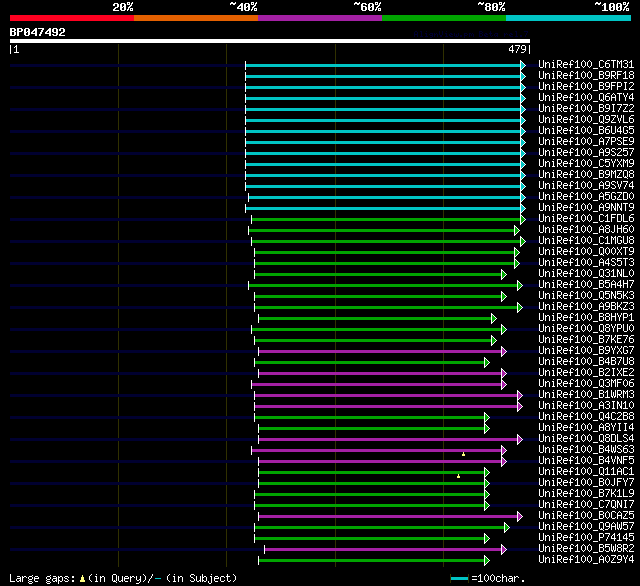
Task: Click the UniRef100_B5A4H7 label
Action: click(x=586, y=285)
